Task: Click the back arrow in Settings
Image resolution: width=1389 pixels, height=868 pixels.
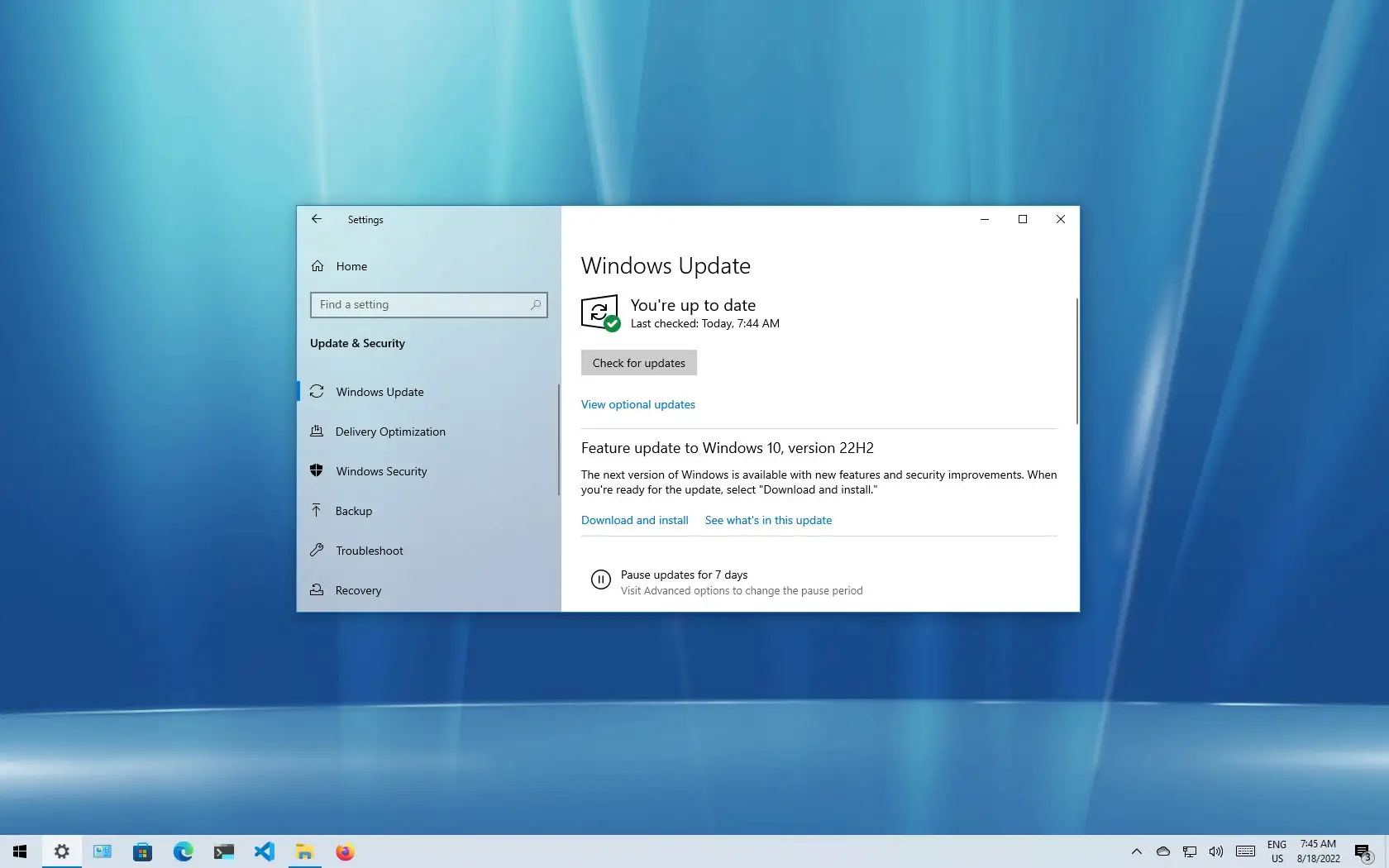Action: (x=317, y=219)
